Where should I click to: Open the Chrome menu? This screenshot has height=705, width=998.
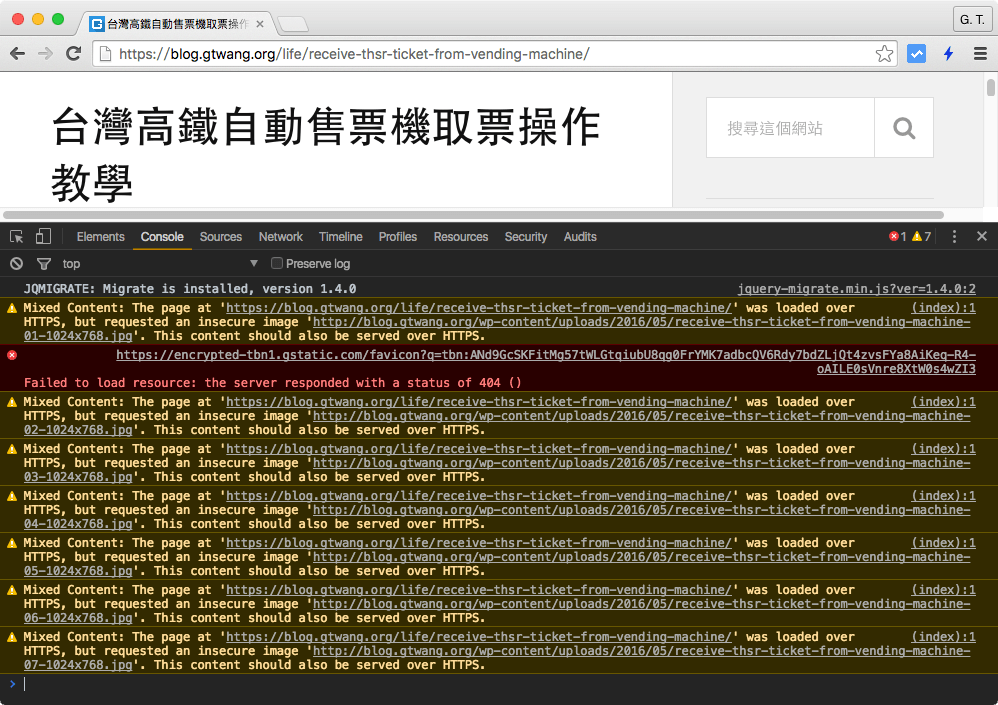980,53
